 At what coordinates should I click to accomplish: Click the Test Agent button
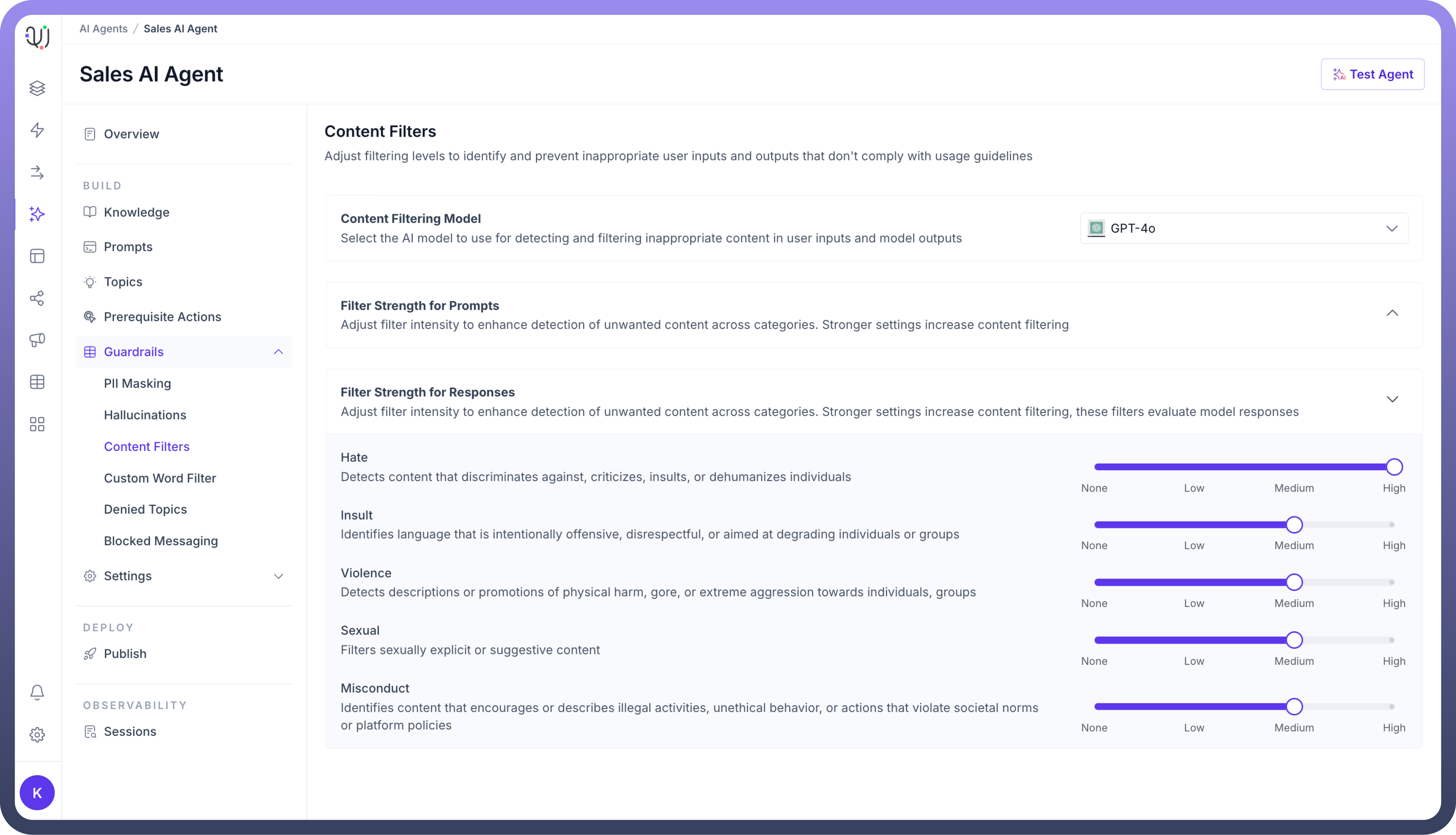tap(1372, 74)
